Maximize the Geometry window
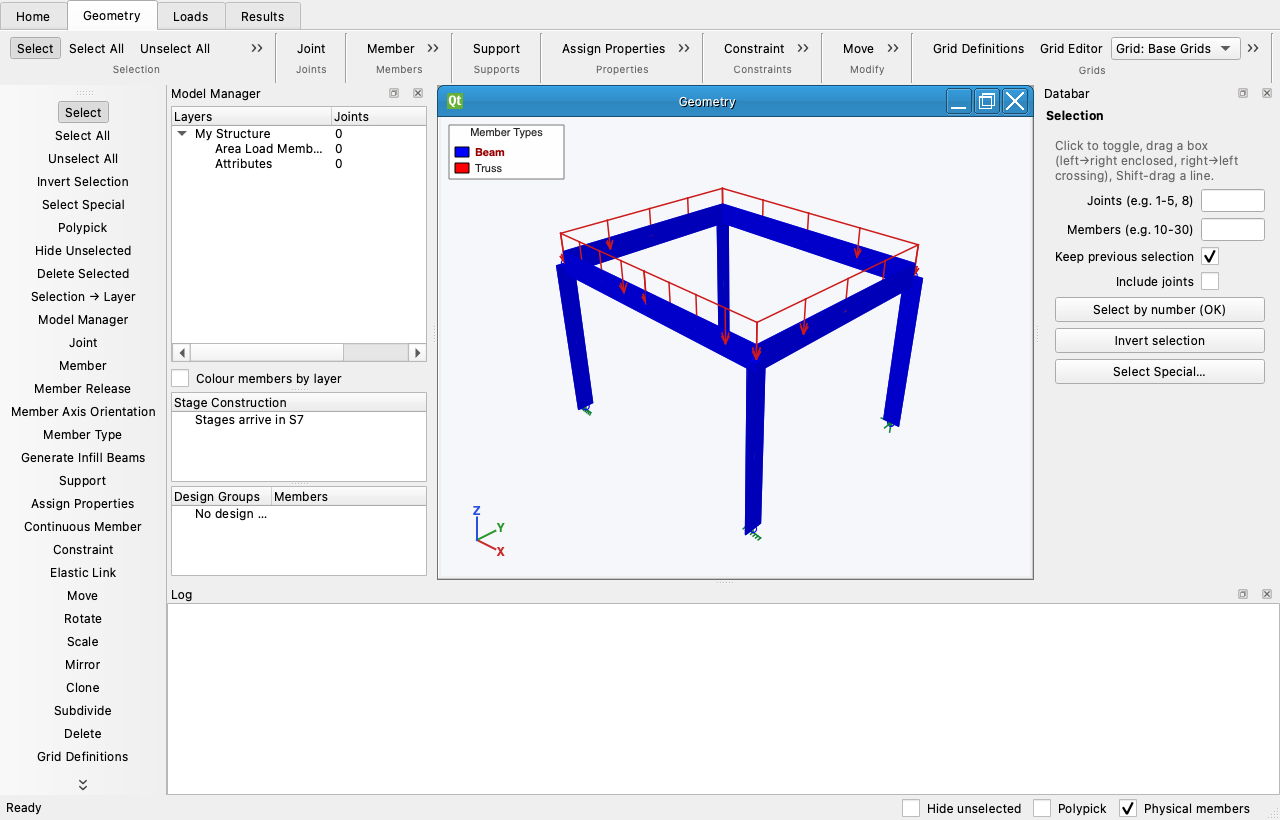The height and width of the screenshot is (820, 1280). [x=987, y=101]
